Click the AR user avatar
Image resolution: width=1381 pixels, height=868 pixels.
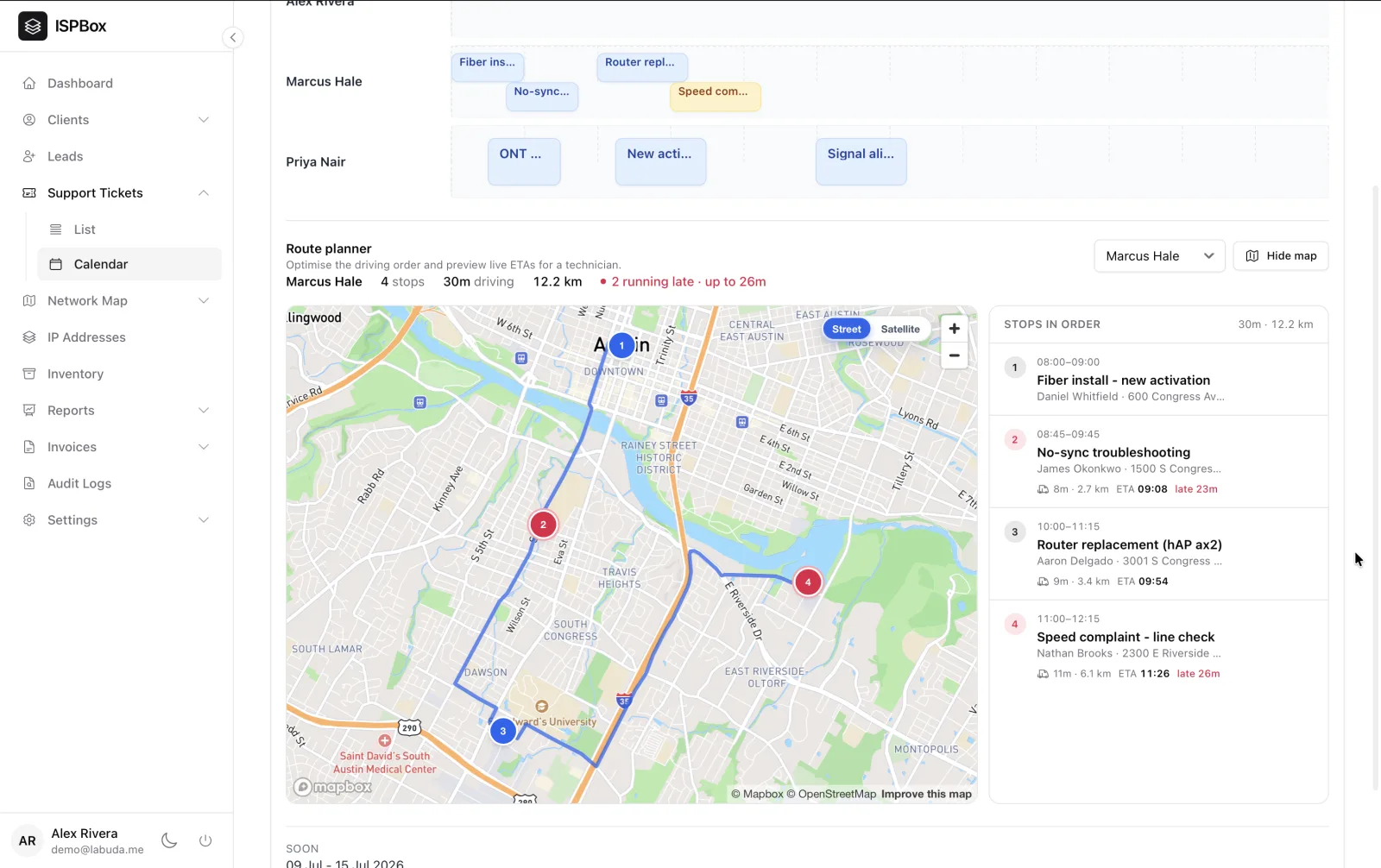[x=28, y=840]
